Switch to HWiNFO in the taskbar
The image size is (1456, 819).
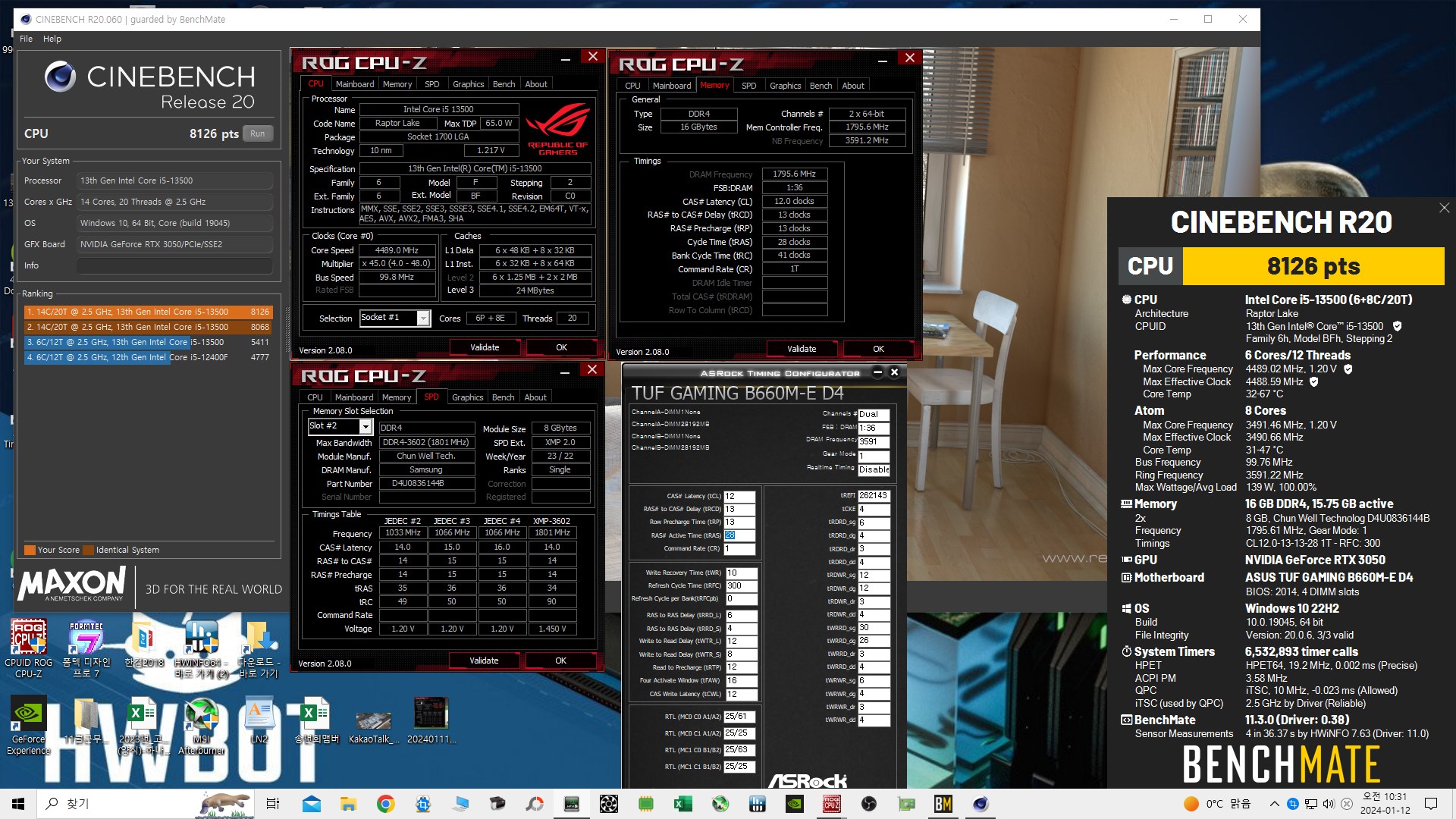click(x=757, y=804)
